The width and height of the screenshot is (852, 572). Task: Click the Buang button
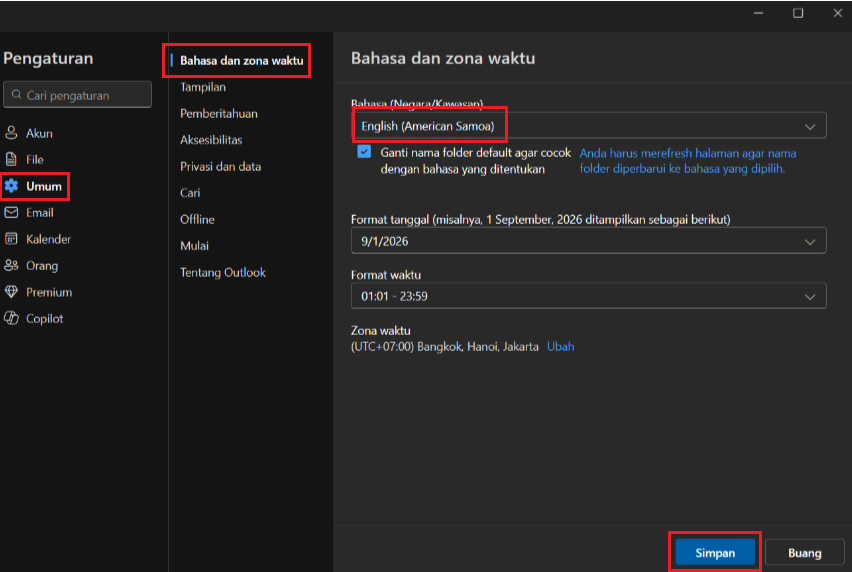pyautogui.click(x=804, y=553)
